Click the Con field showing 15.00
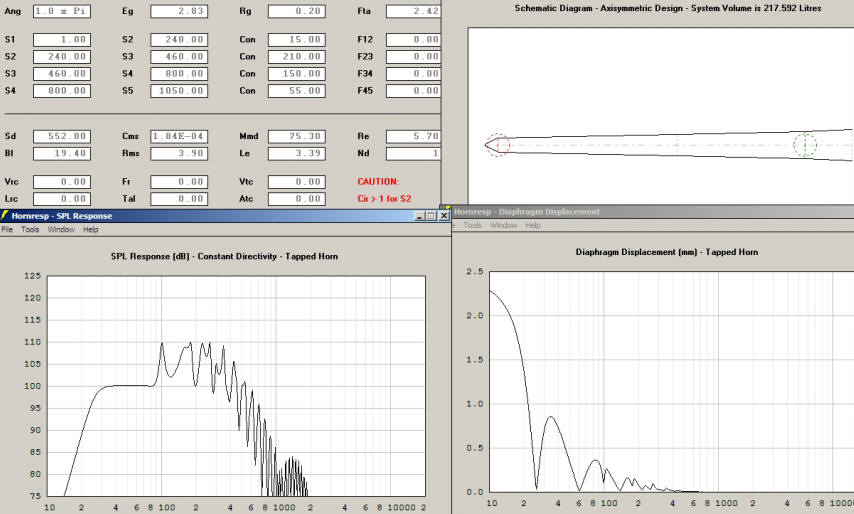This screenshot has width=854, height=514. pos(297,40)
